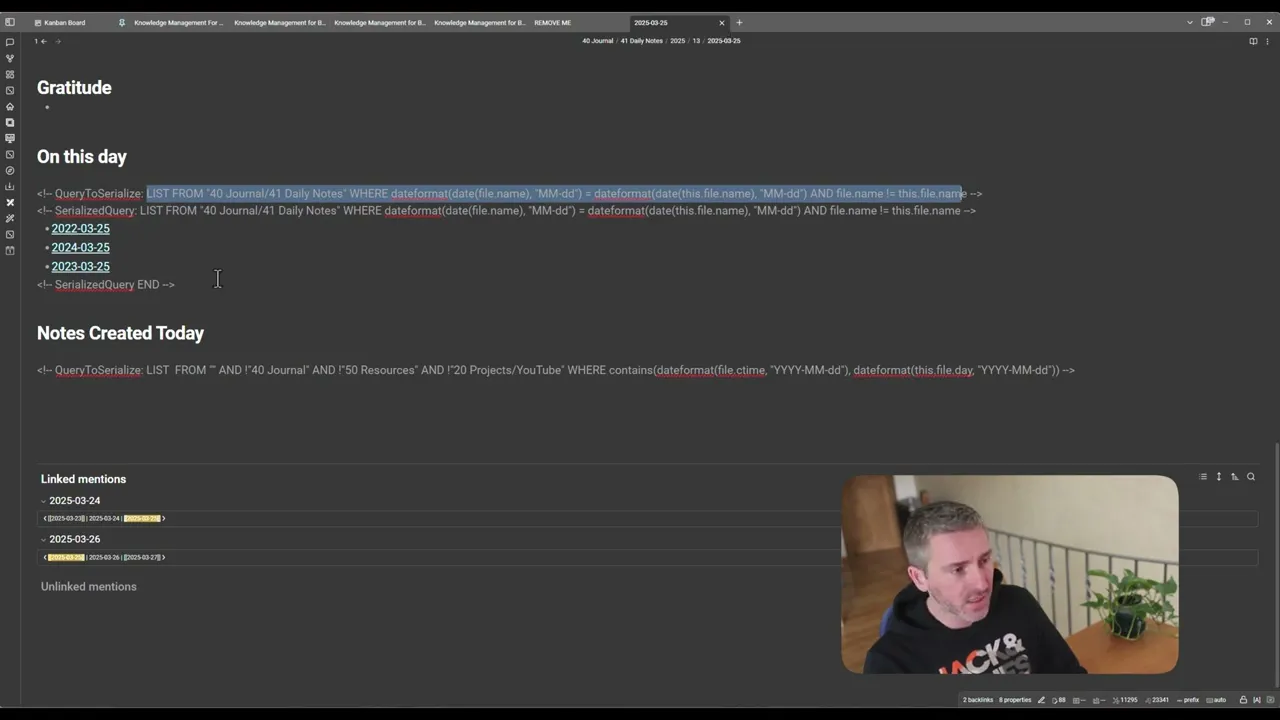Screen dimensions: 1280x720
Task: Navigate back with the left arrow
Action: [x=43, y=41]
